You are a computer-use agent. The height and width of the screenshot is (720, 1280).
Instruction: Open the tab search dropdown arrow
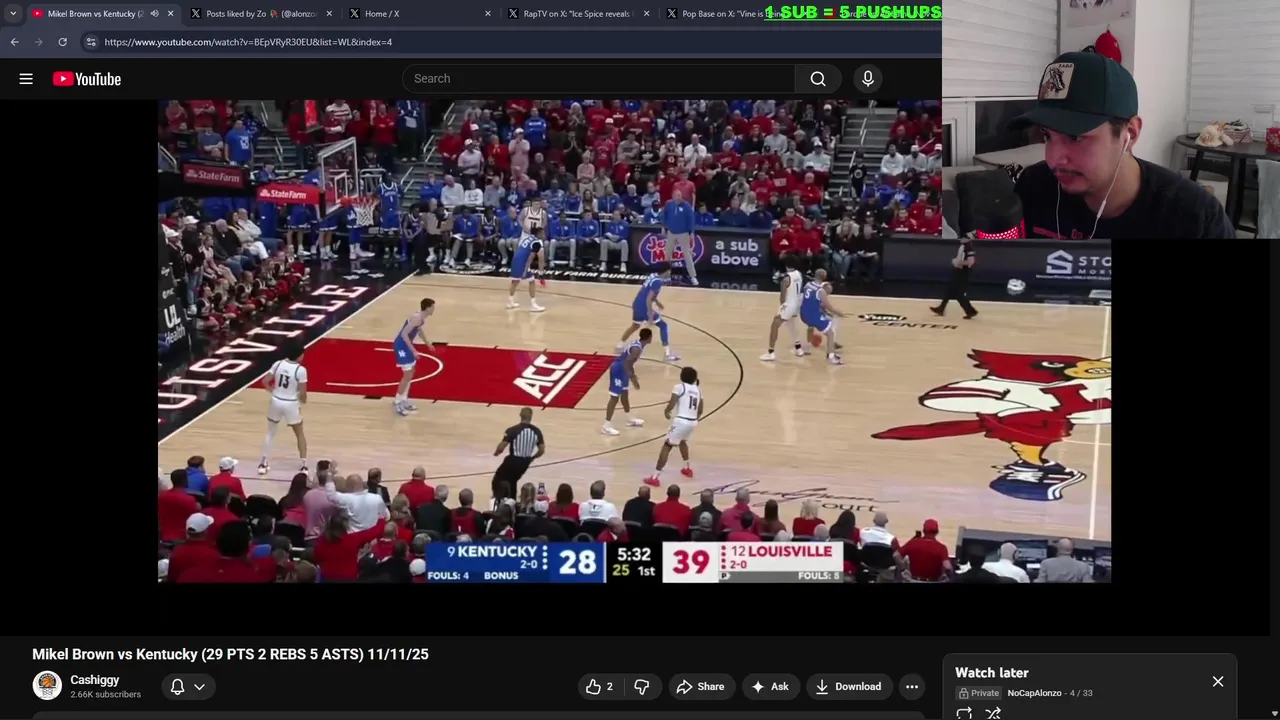coord(13,14)
